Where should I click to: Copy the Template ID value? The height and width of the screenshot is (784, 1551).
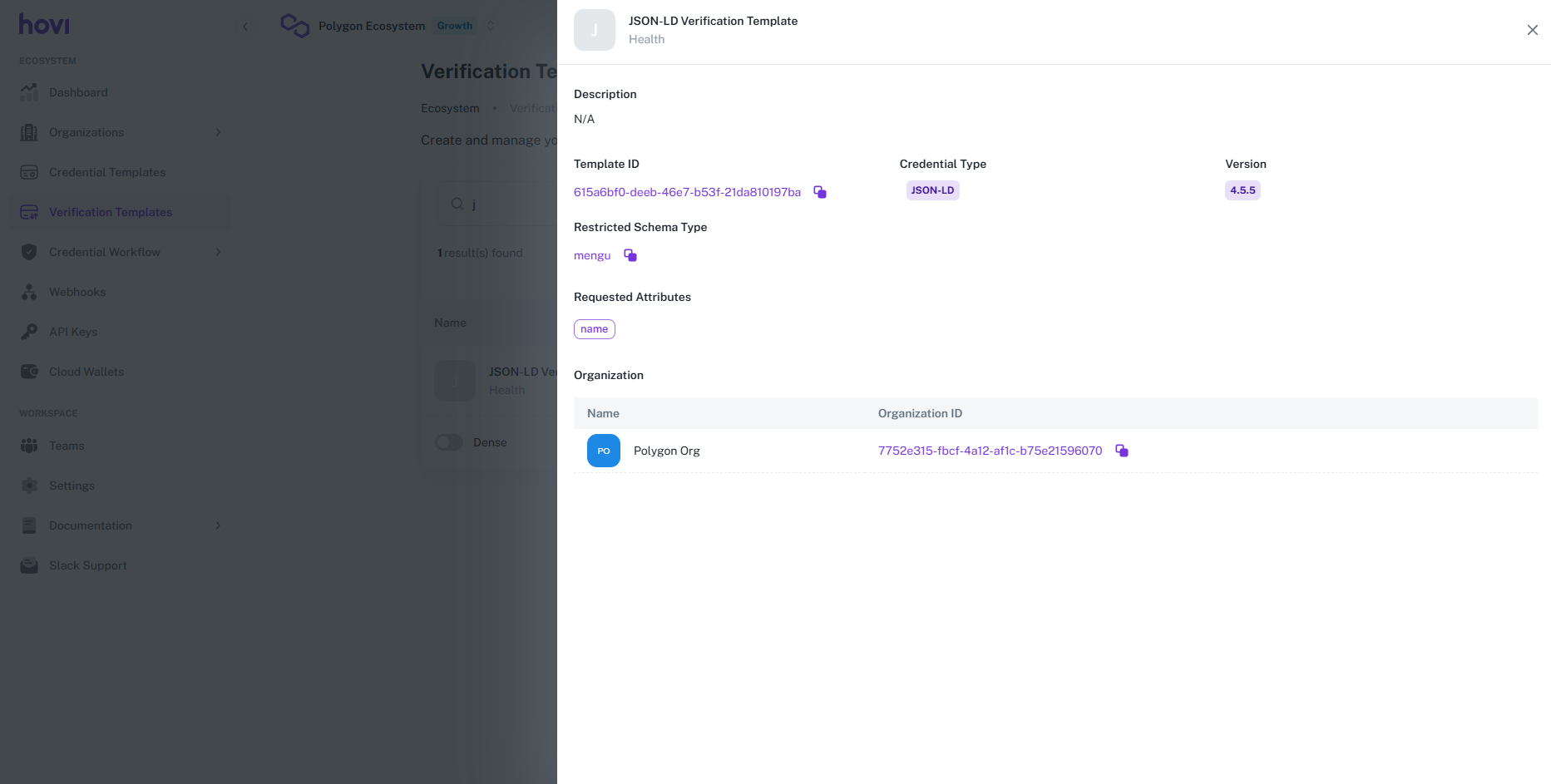[820, 192]
